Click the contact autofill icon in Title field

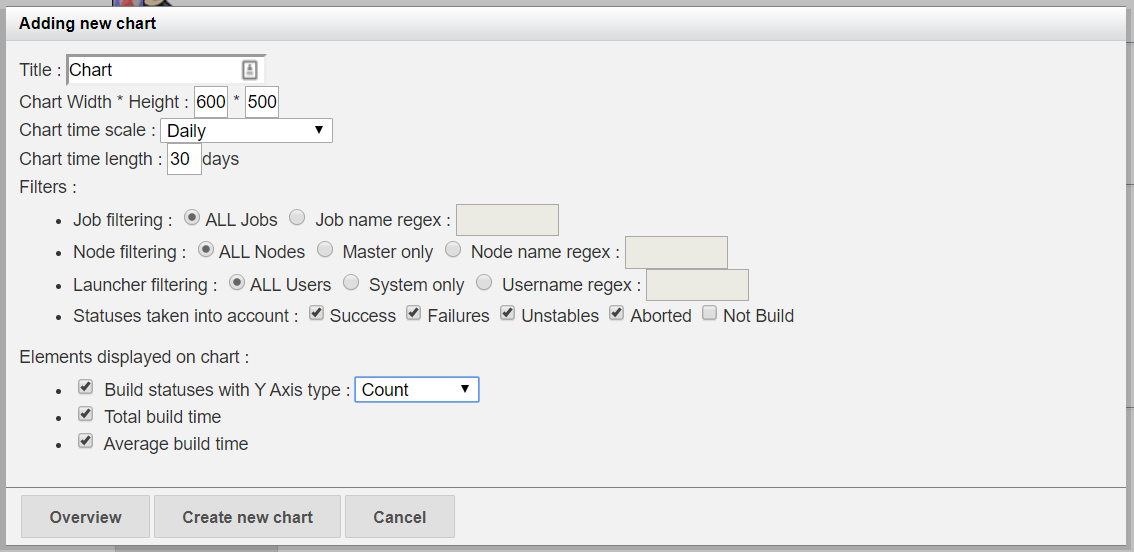click(x=250, y=70)
